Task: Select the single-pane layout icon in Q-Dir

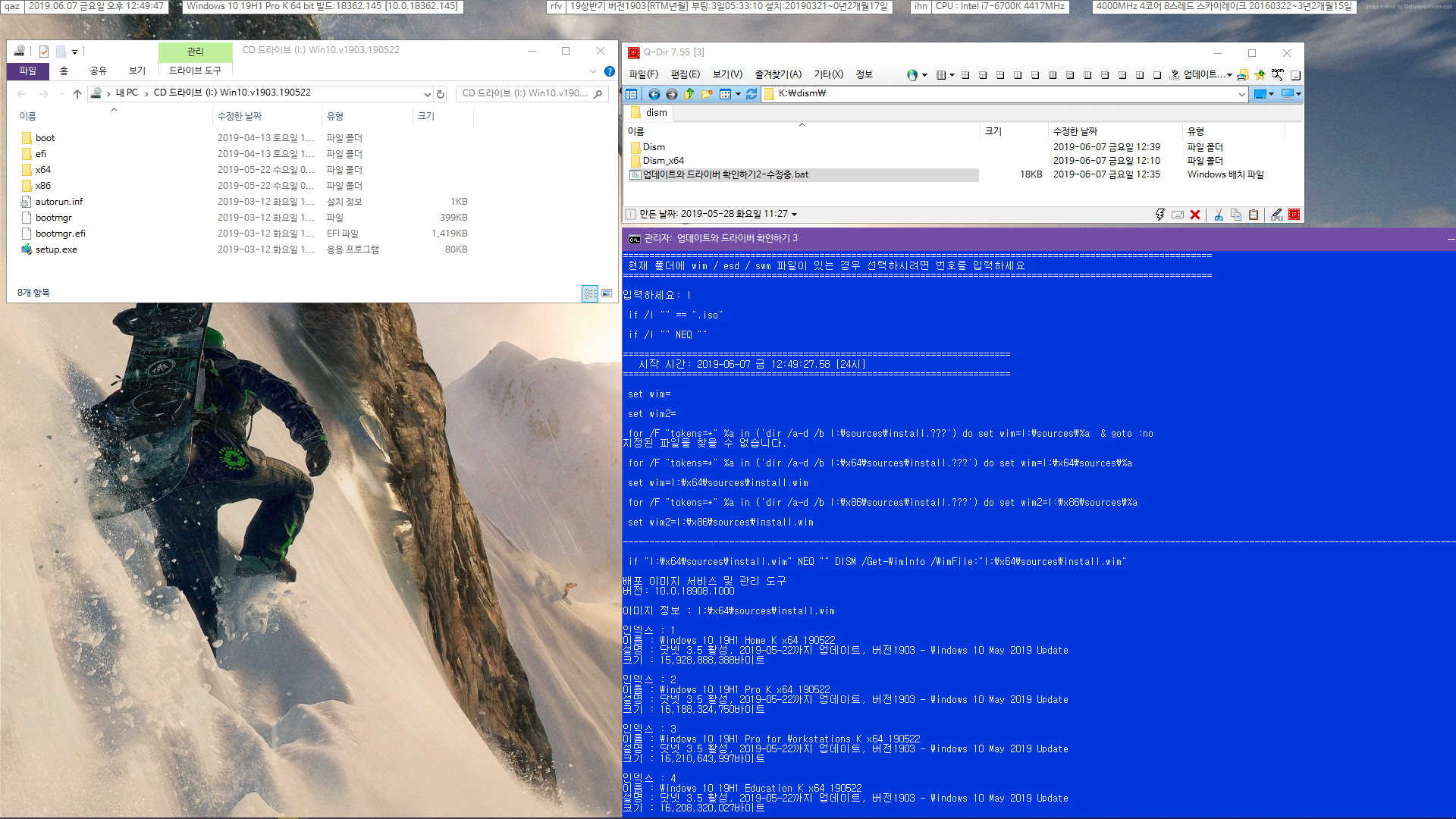Action: [x=1157, y=75]
